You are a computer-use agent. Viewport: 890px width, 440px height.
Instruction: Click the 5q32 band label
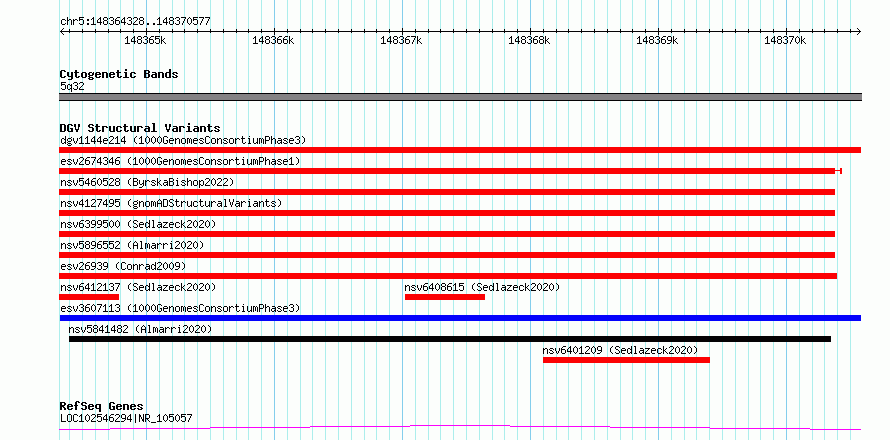72,87
